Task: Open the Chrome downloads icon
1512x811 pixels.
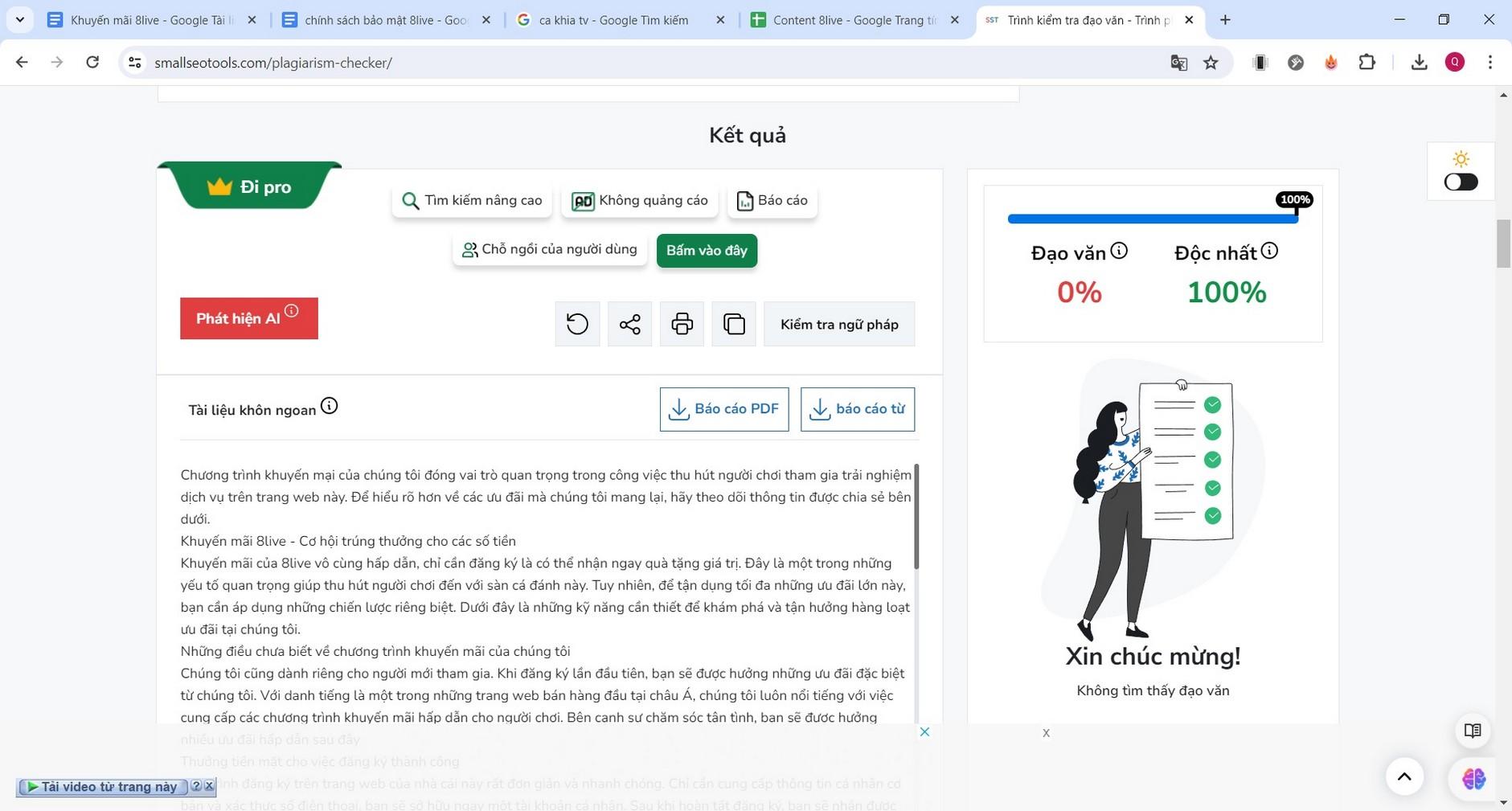Action: pyautogui.click(x=1419, y=62)
